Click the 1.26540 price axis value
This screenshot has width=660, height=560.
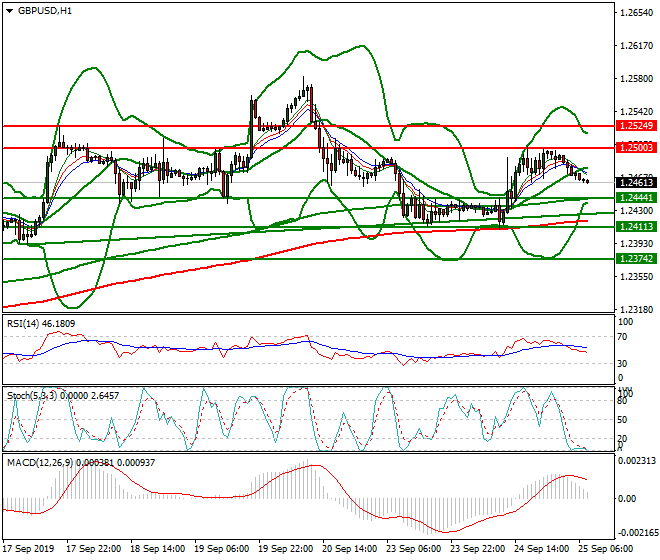637,13
